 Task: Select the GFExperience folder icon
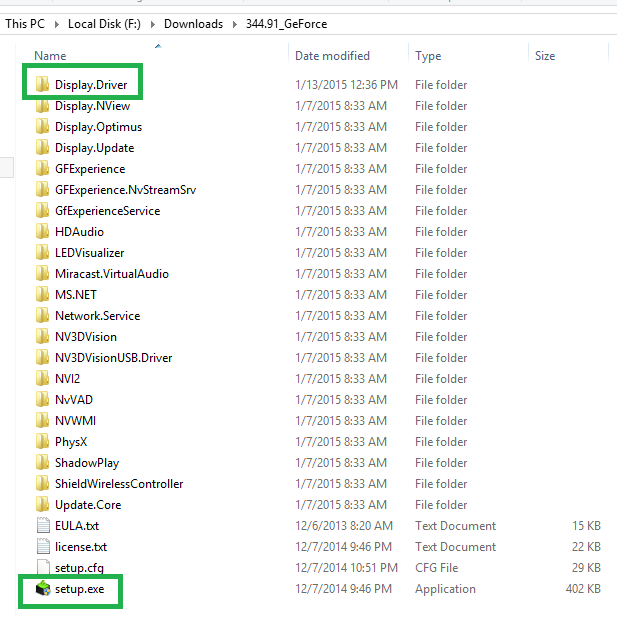(x=42, y=168)
